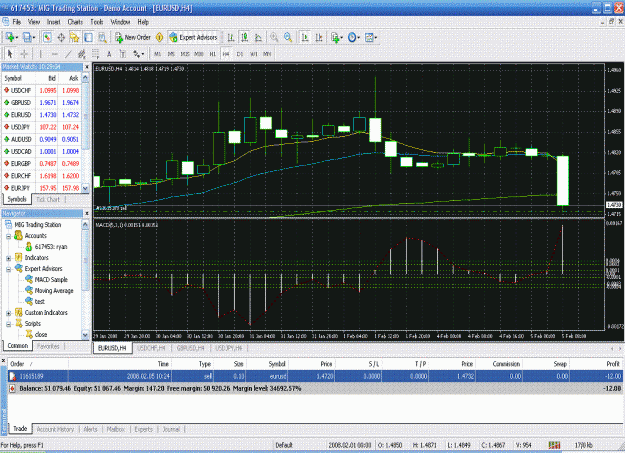625x453 pixels.
Task: Switch chart to bar chart mode
Action: pyautogui.click(x=231, y=37)
